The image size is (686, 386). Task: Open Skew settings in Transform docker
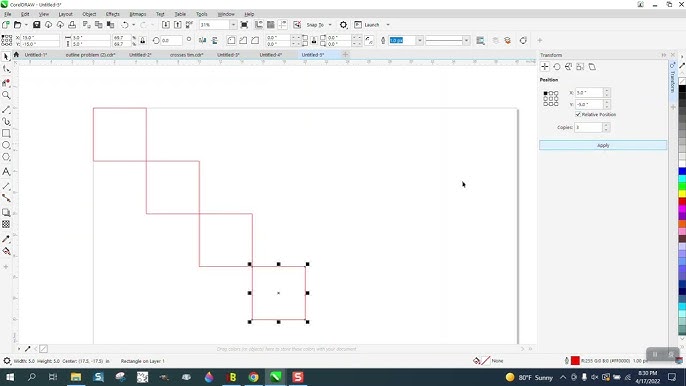(592, 67)
